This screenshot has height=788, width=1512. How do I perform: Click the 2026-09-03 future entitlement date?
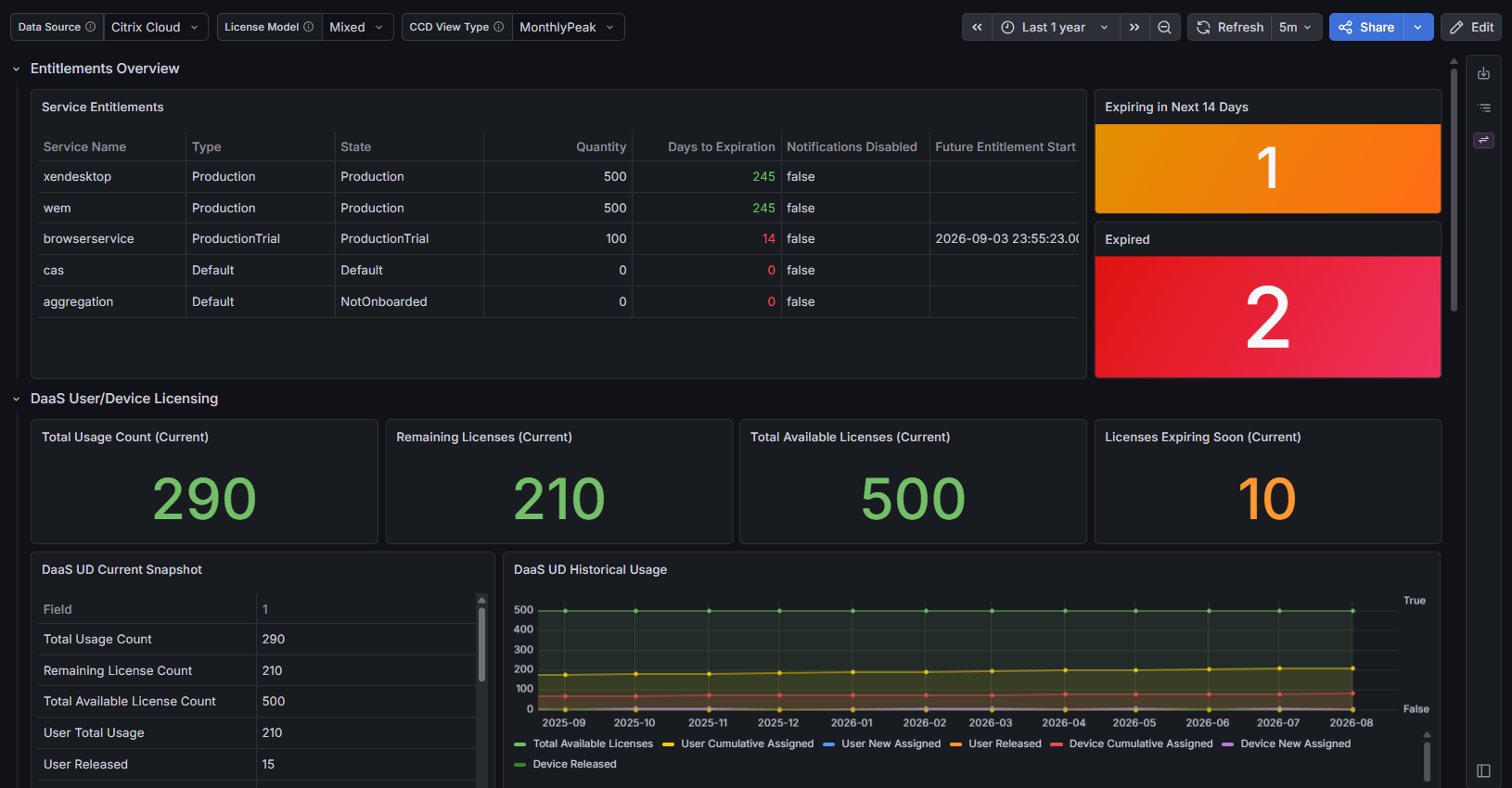point(1006,238)
